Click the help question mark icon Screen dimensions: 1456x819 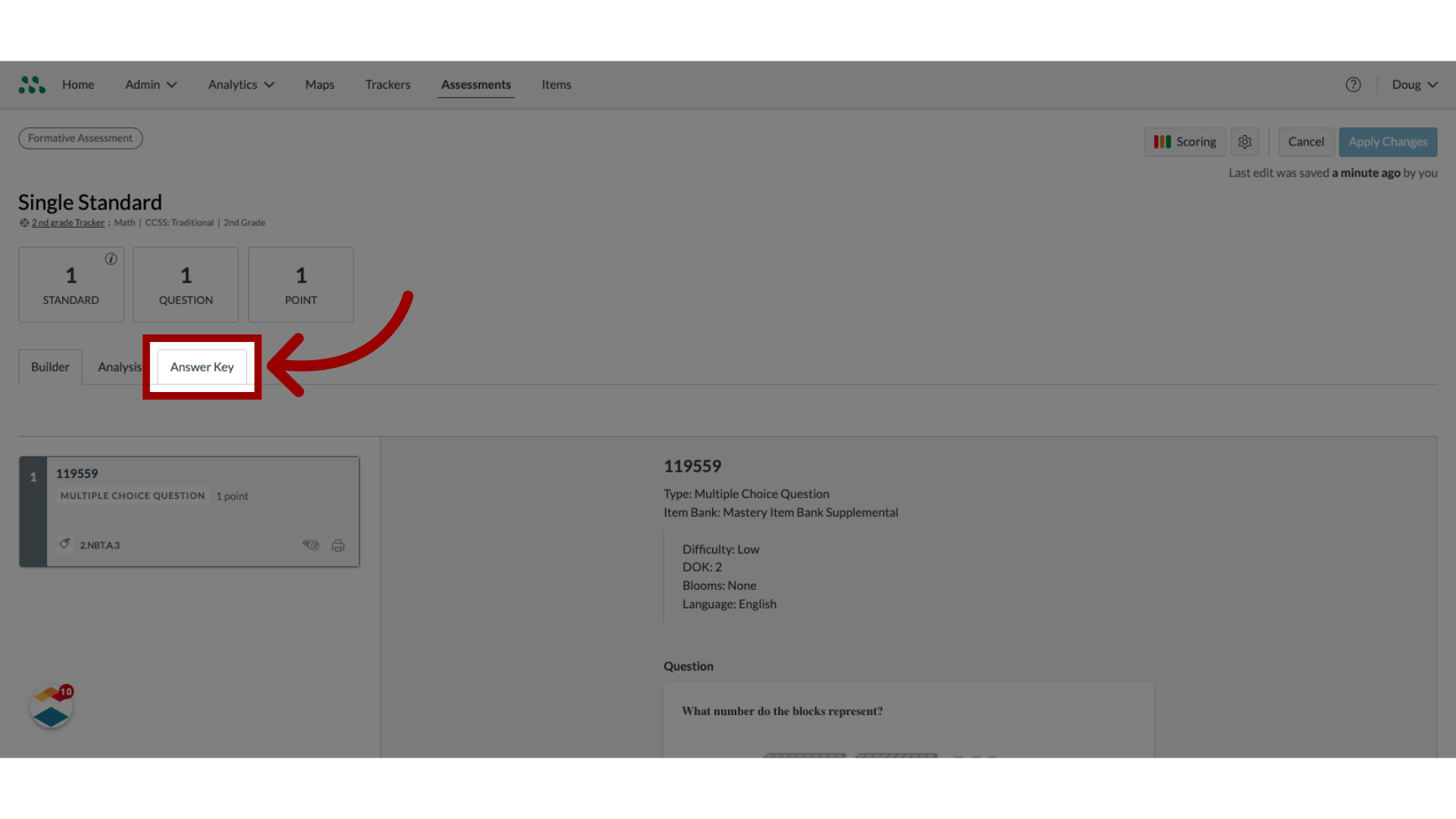(x=1353, y=84)
